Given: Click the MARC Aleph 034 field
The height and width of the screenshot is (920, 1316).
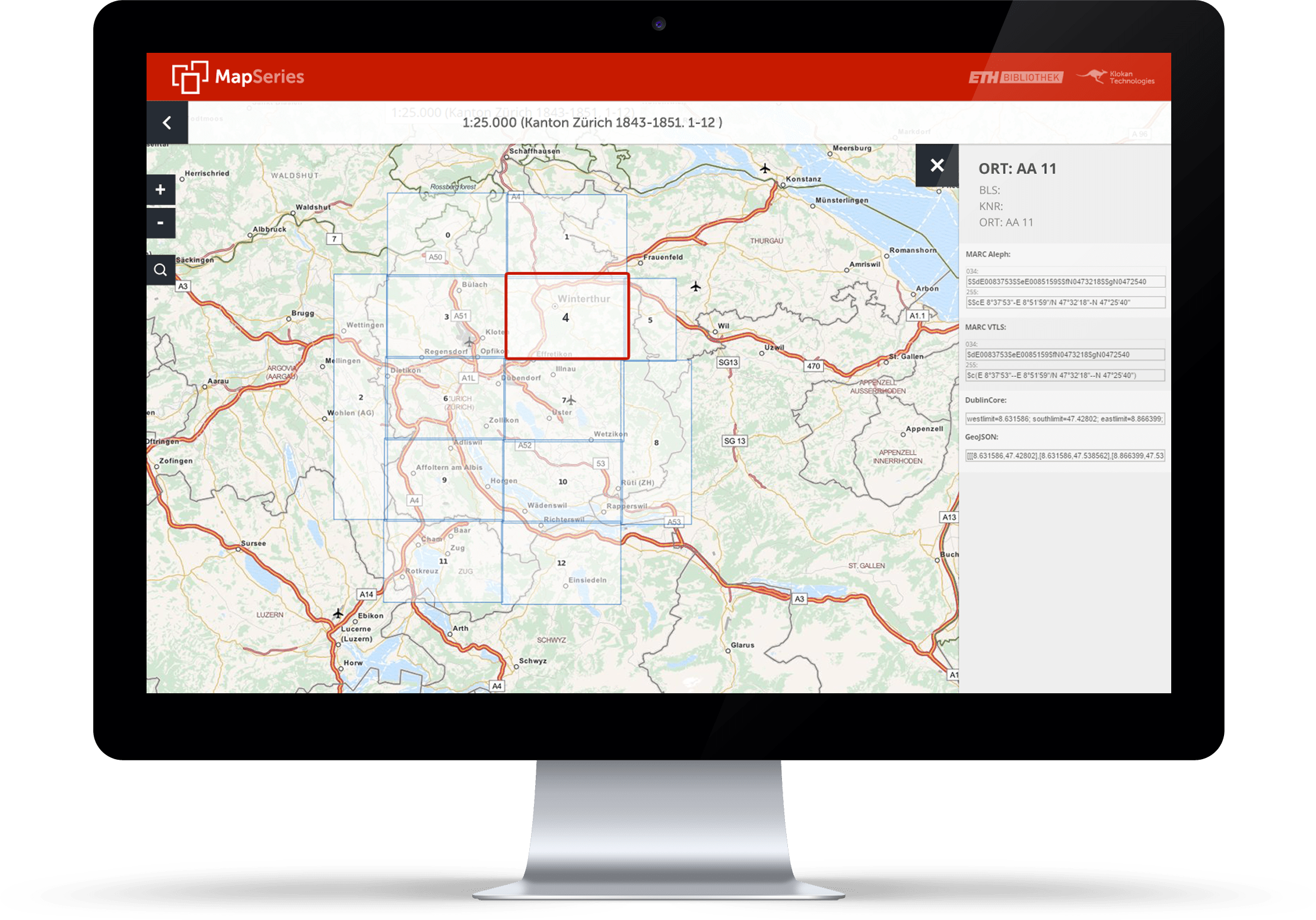Looking at the screenshot, I should [1065, 282].
